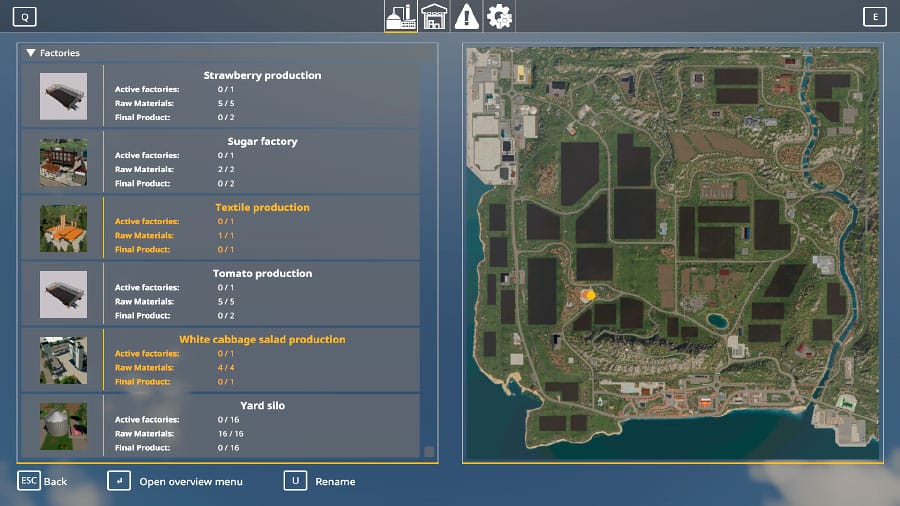Click the E next-page key icon

point(875,17)
